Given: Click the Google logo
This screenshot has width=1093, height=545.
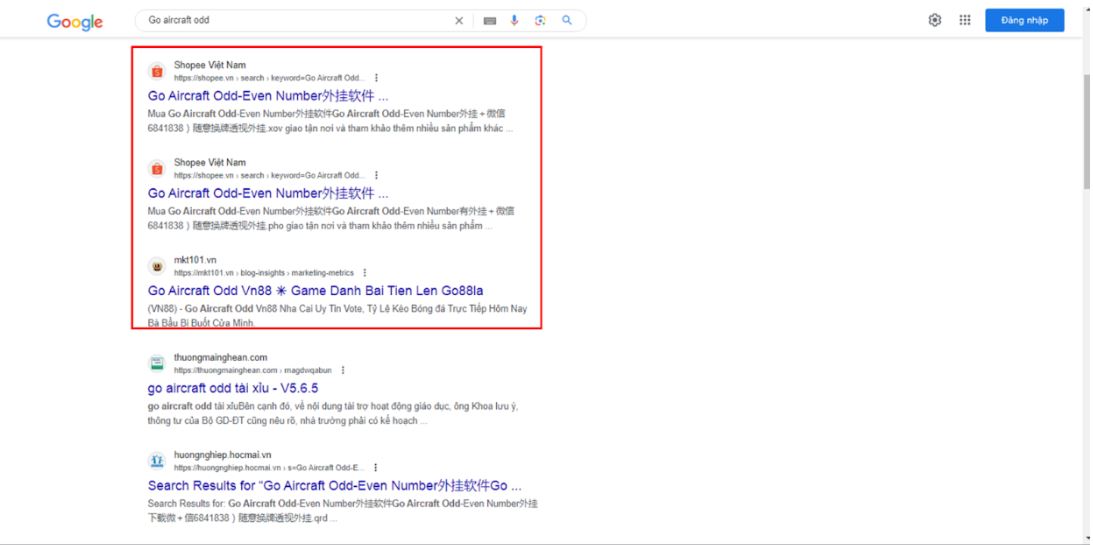Looking at the screenshot, I should click(x=75, y=21).
